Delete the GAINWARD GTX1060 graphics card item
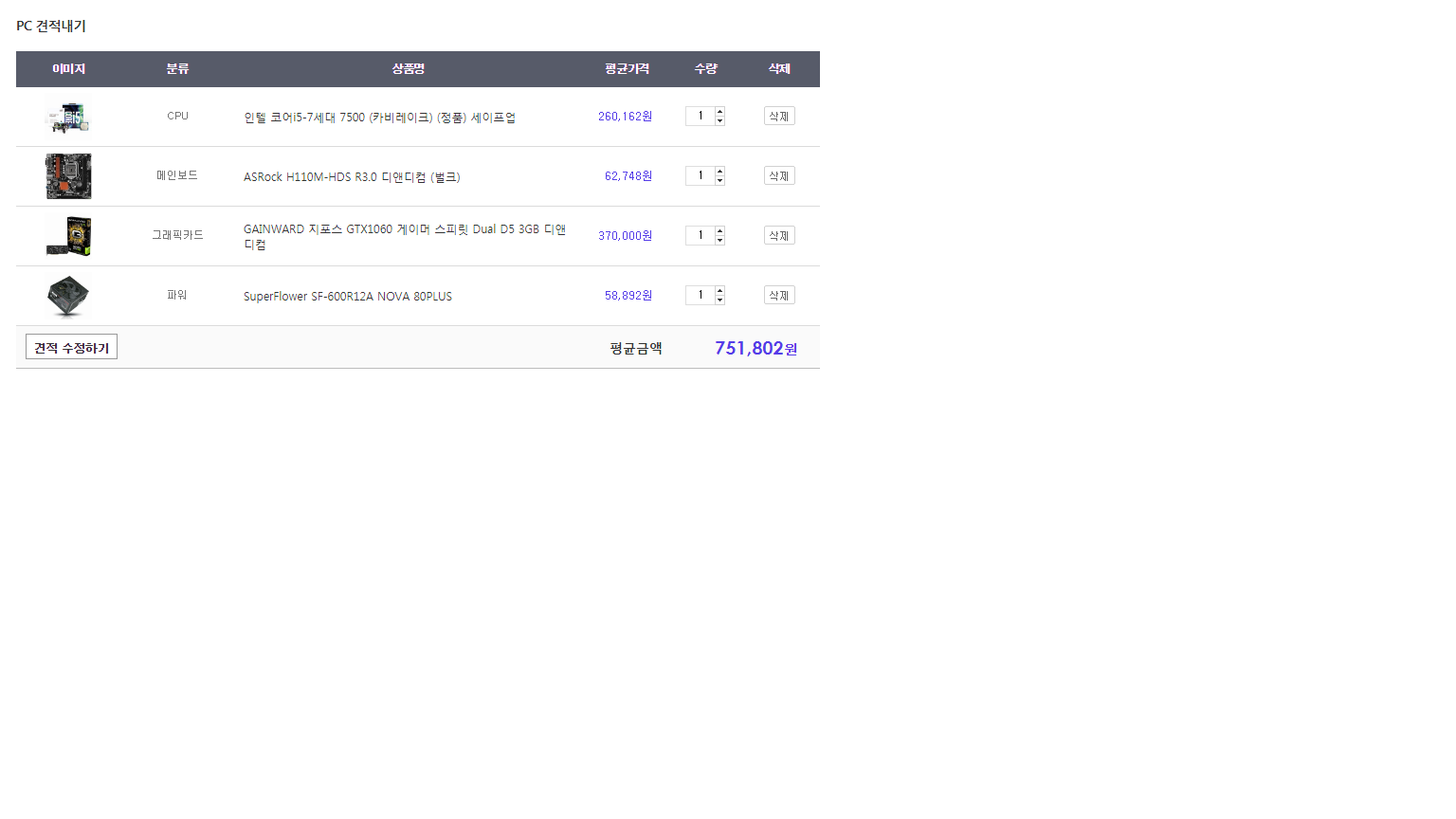 [779, 235]
